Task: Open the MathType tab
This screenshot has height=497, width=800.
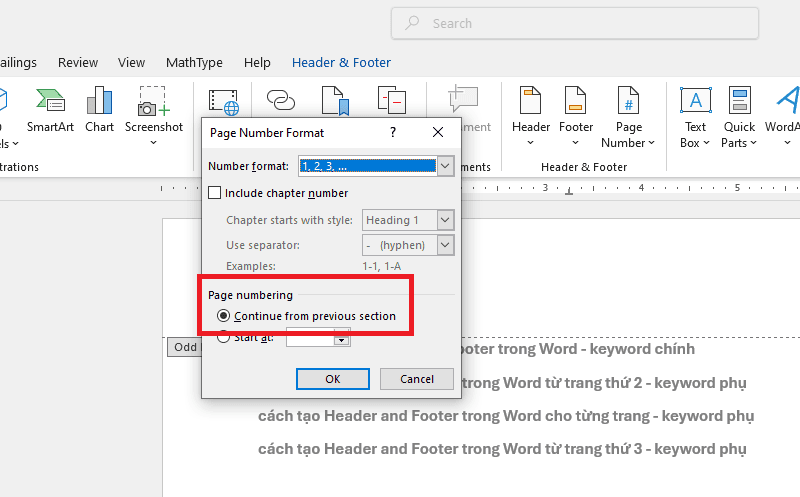Action: (x=194, y=62)
